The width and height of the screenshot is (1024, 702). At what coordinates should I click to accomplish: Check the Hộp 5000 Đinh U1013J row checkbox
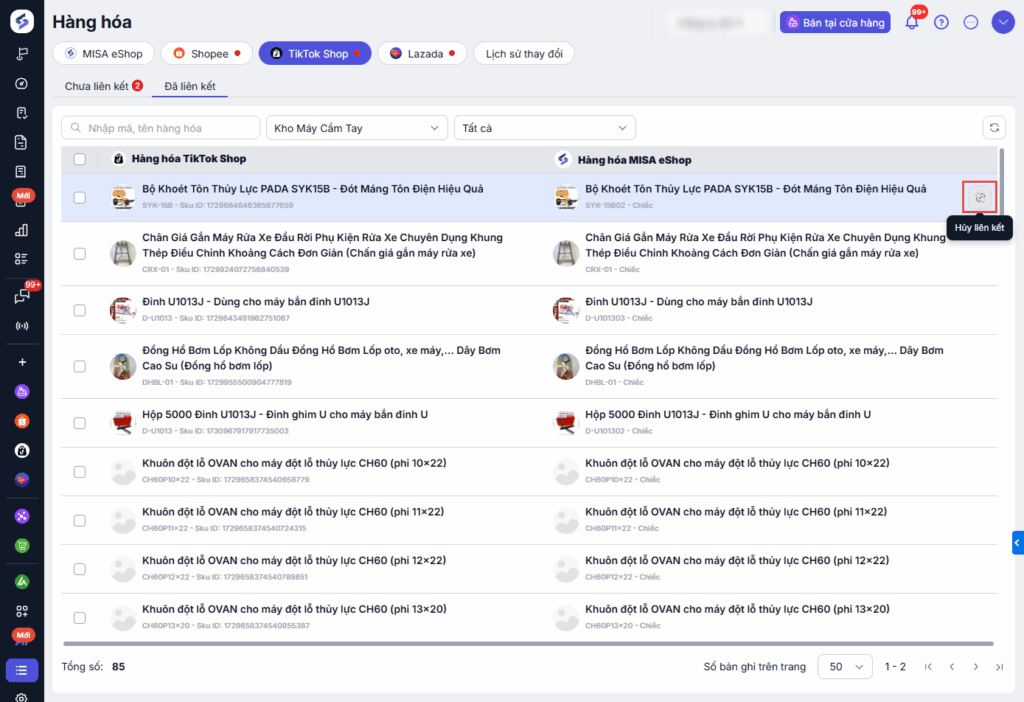pyautogui.click(x=80, y=423)
